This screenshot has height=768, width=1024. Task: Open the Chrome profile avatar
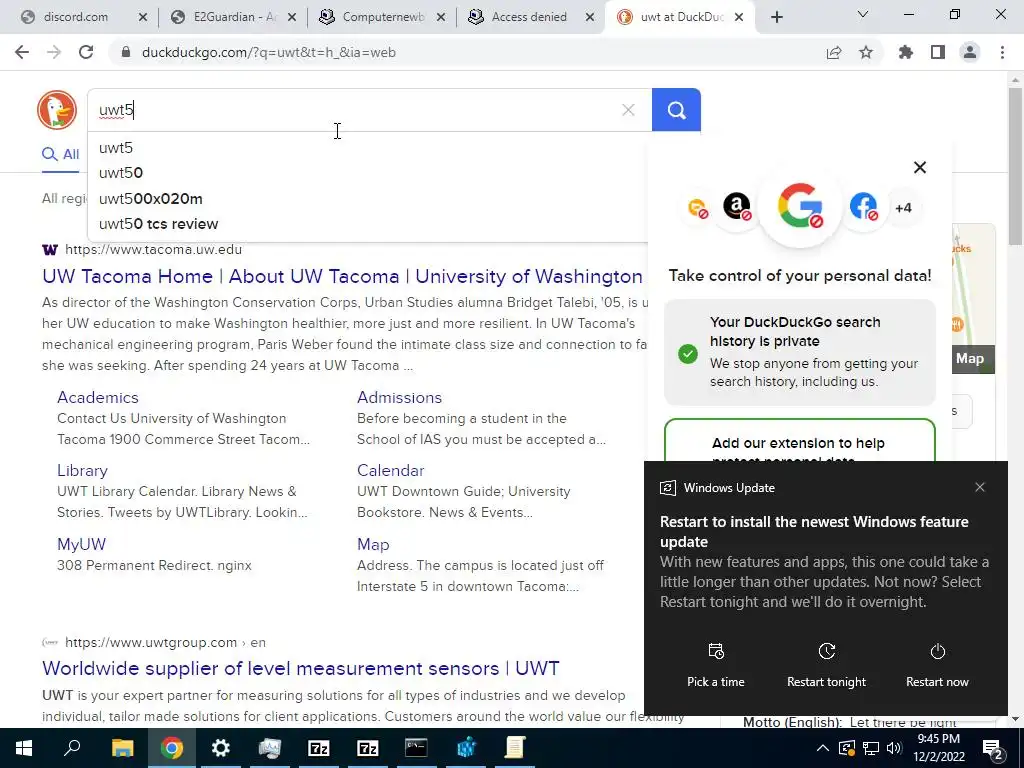970,52
